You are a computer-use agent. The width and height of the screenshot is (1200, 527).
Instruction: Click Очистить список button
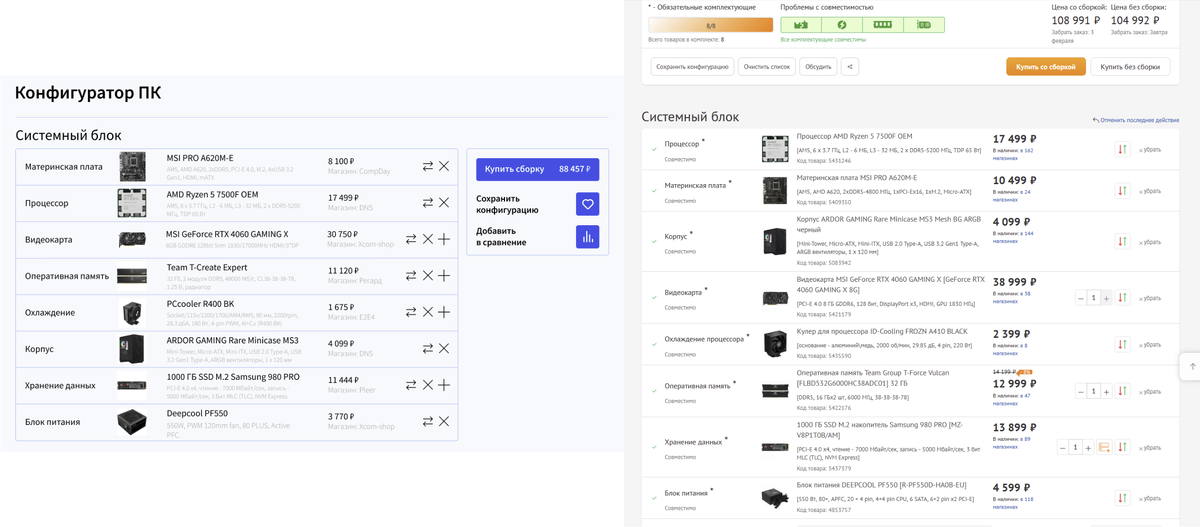[x=766, y=67]
